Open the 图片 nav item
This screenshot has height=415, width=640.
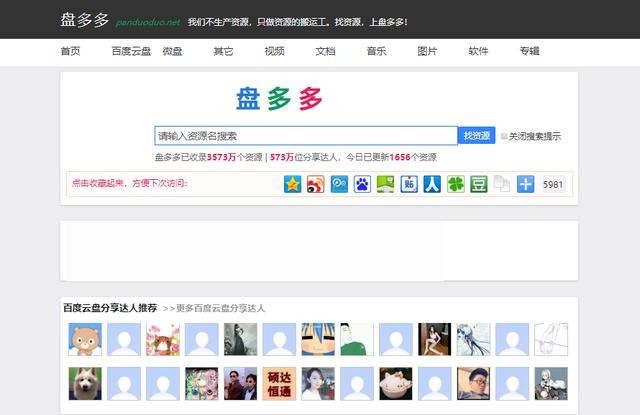(427, 51)
